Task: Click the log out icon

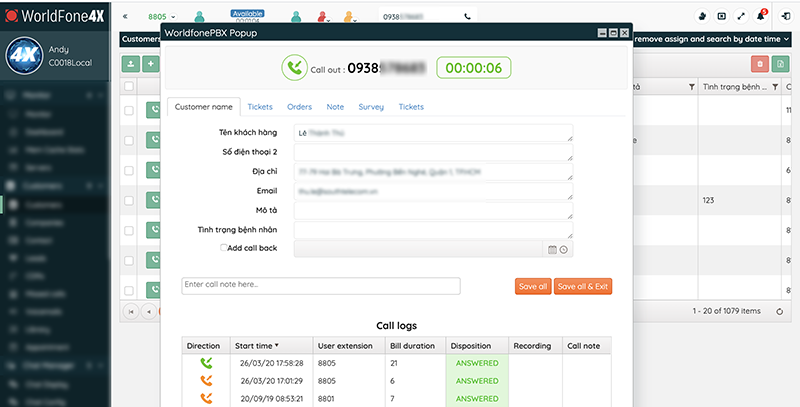Action: (x=786, y=16)
